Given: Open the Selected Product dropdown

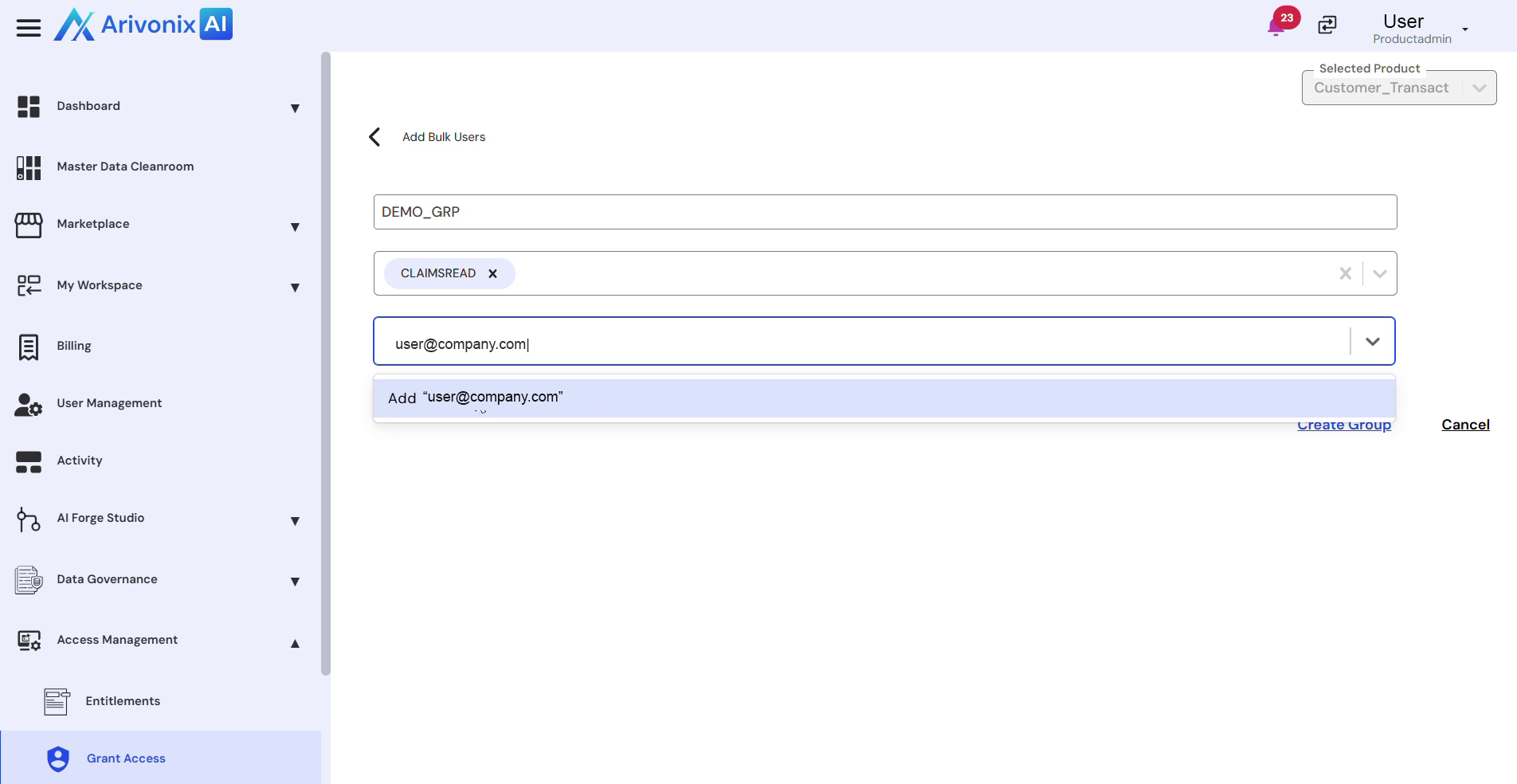Looking at the screenshot, I should pyautogui.click(x=1479, y=88).
